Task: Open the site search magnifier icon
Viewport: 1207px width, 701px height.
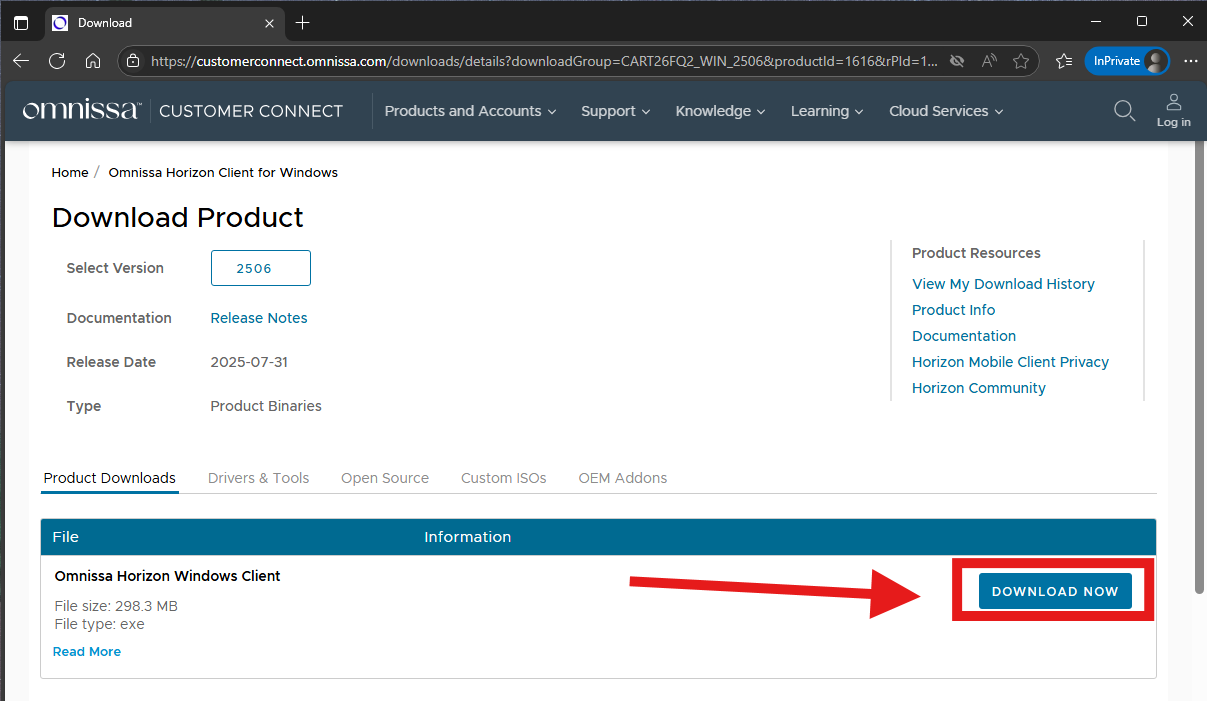Action: (1125, 110)
